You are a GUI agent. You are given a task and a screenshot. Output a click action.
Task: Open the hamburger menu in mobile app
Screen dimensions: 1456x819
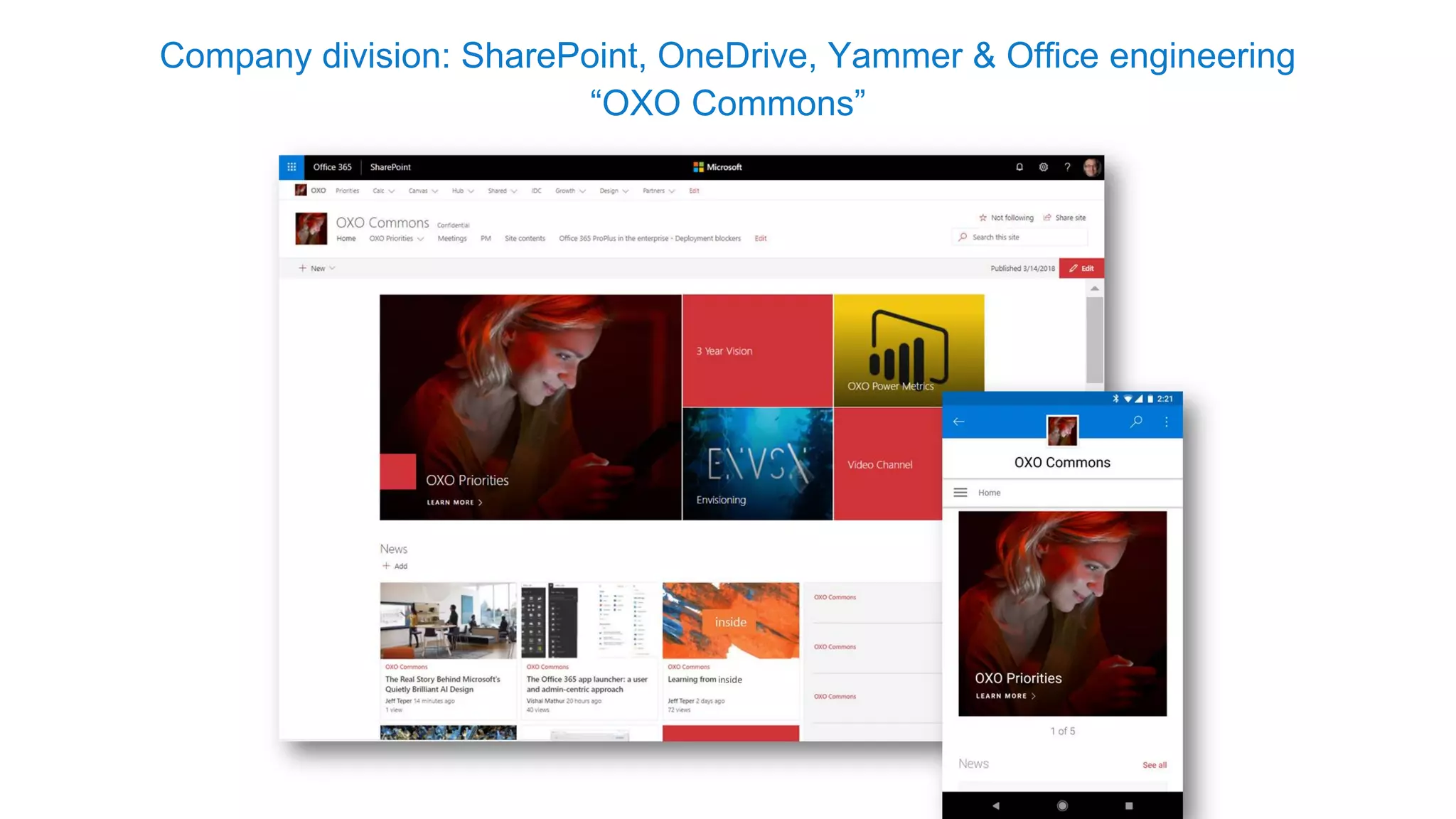[x=960, y=493]
